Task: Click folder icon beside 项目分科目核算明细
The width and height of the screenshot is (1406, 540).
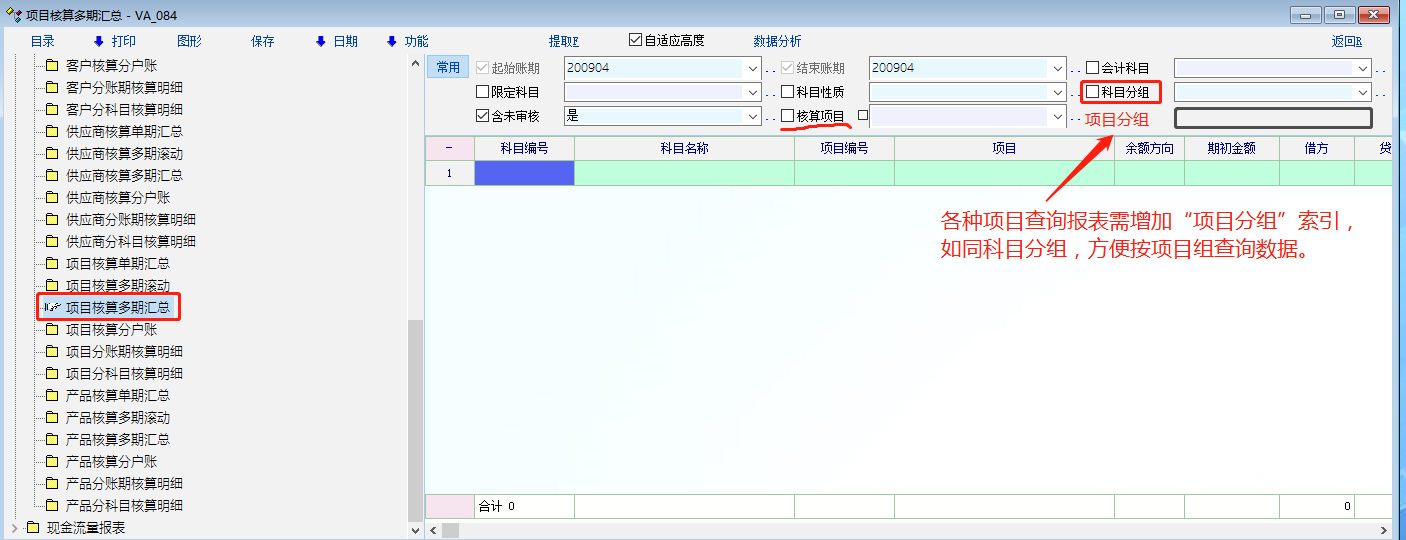Action: point(52,374)
